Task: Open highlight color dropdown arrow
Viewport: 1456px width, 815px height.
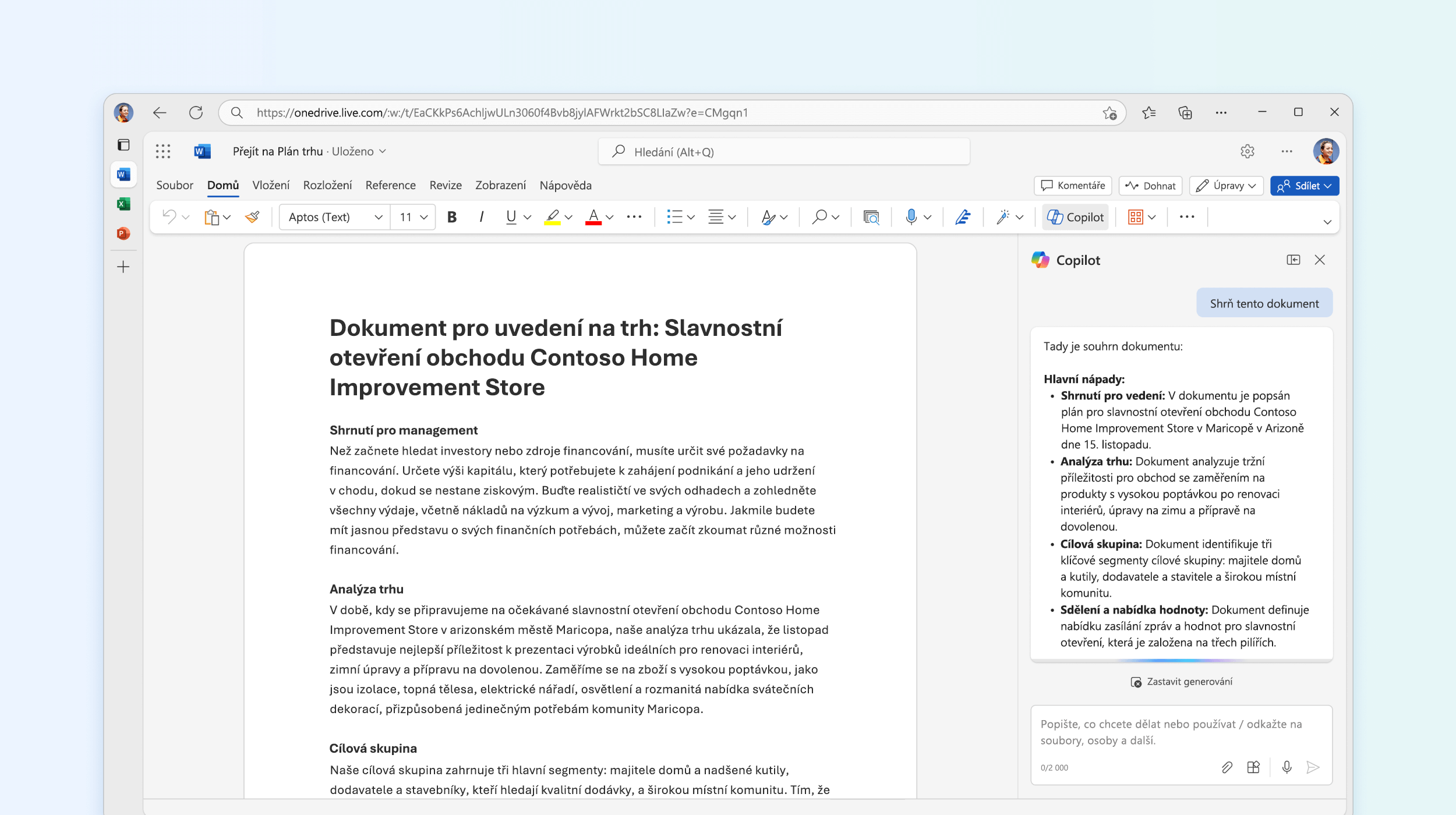Action: tap(569, 218)
